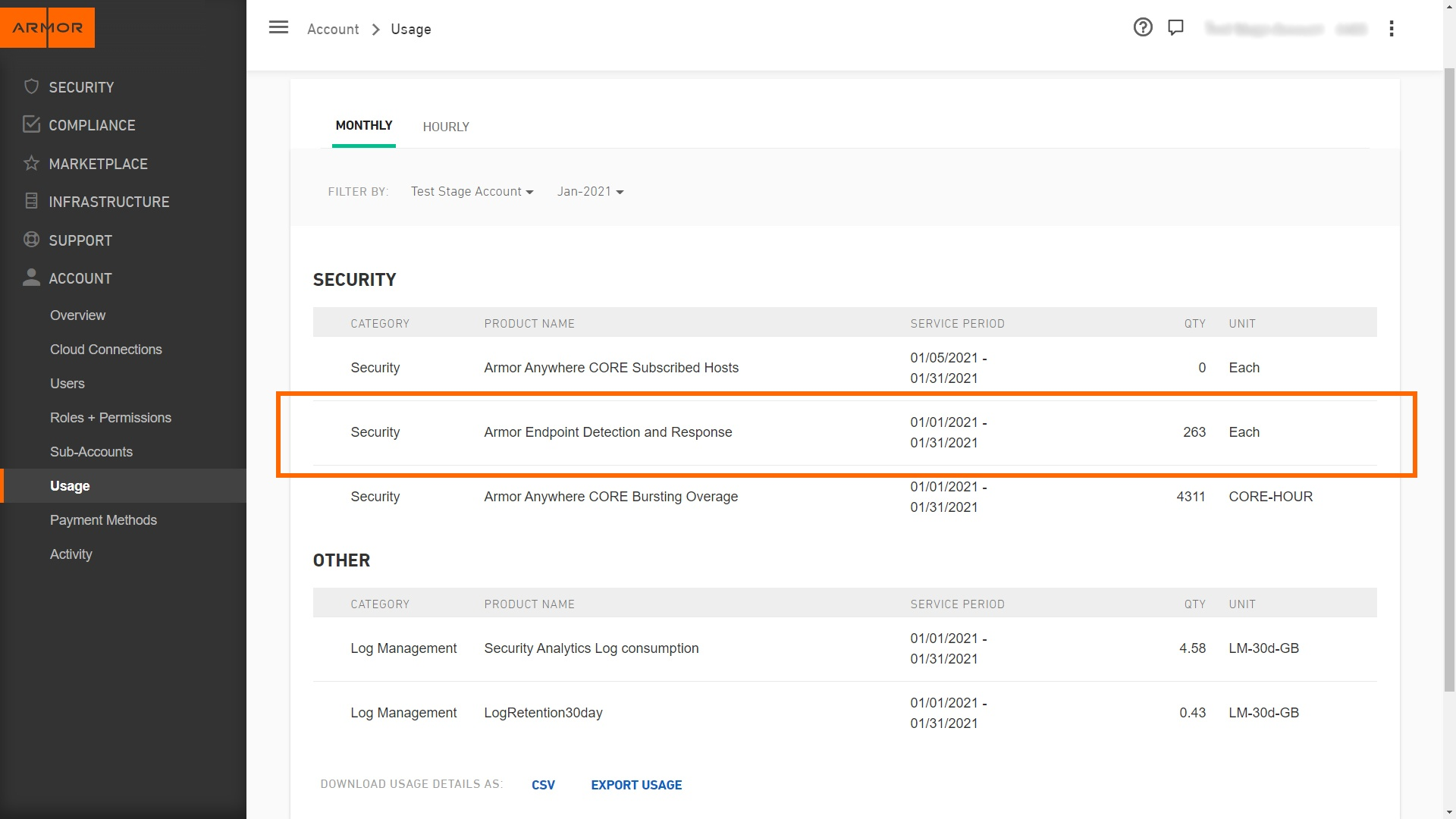
Task: Click the Armor logo
Action: point(47,27)
